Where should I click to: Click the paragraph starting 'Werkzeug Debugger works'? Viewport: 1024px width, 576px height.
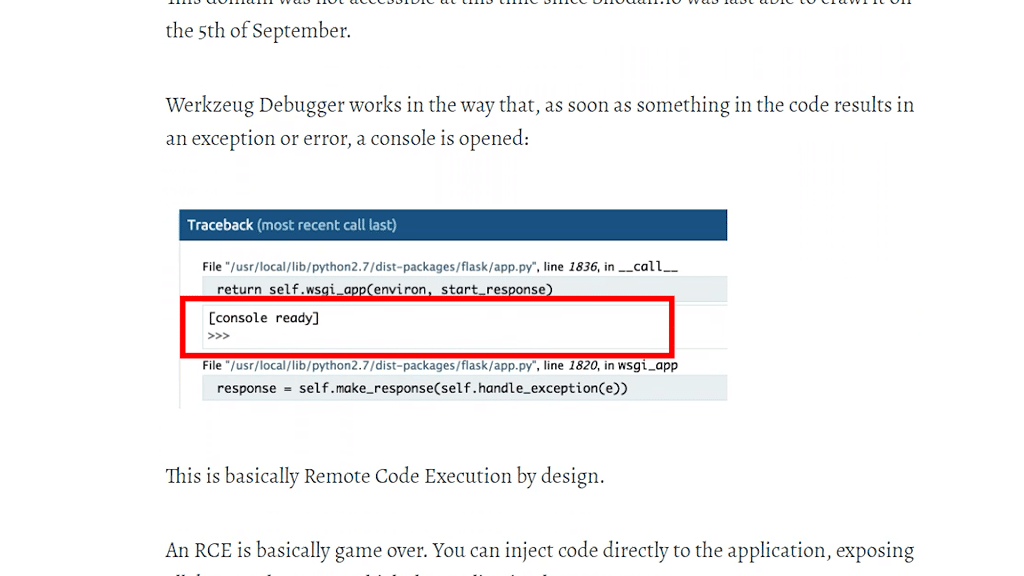[539, 121]
